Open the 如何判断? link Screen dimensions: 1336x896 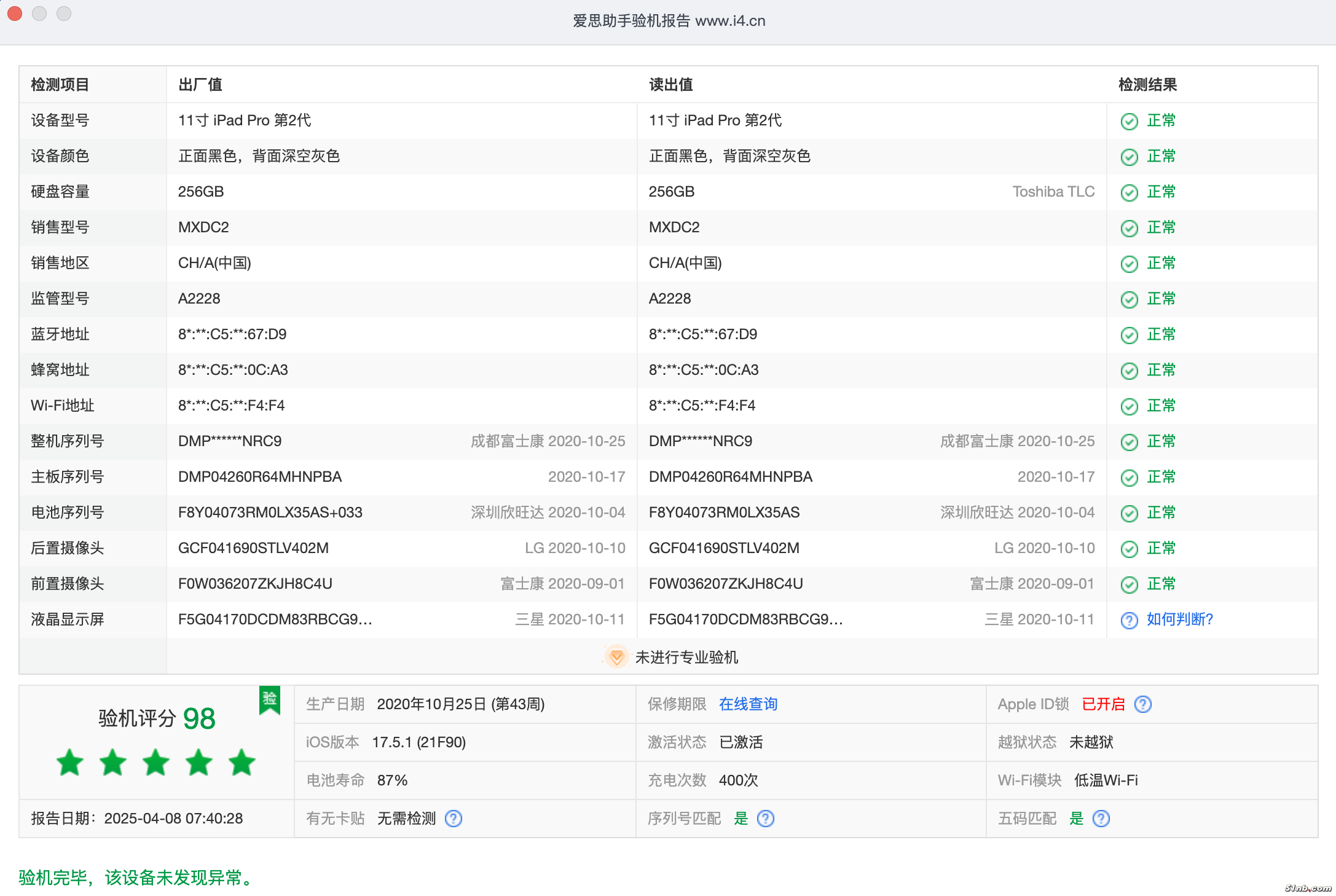click(x=1179, y=619)
